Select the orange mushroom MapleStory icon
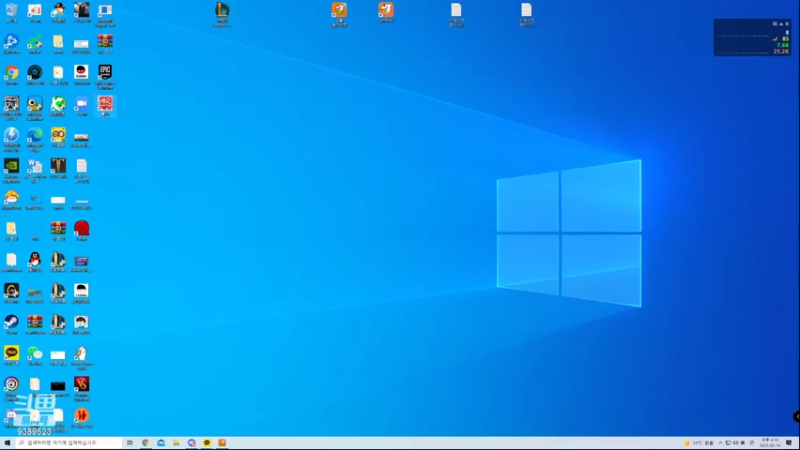 [11, 200]
